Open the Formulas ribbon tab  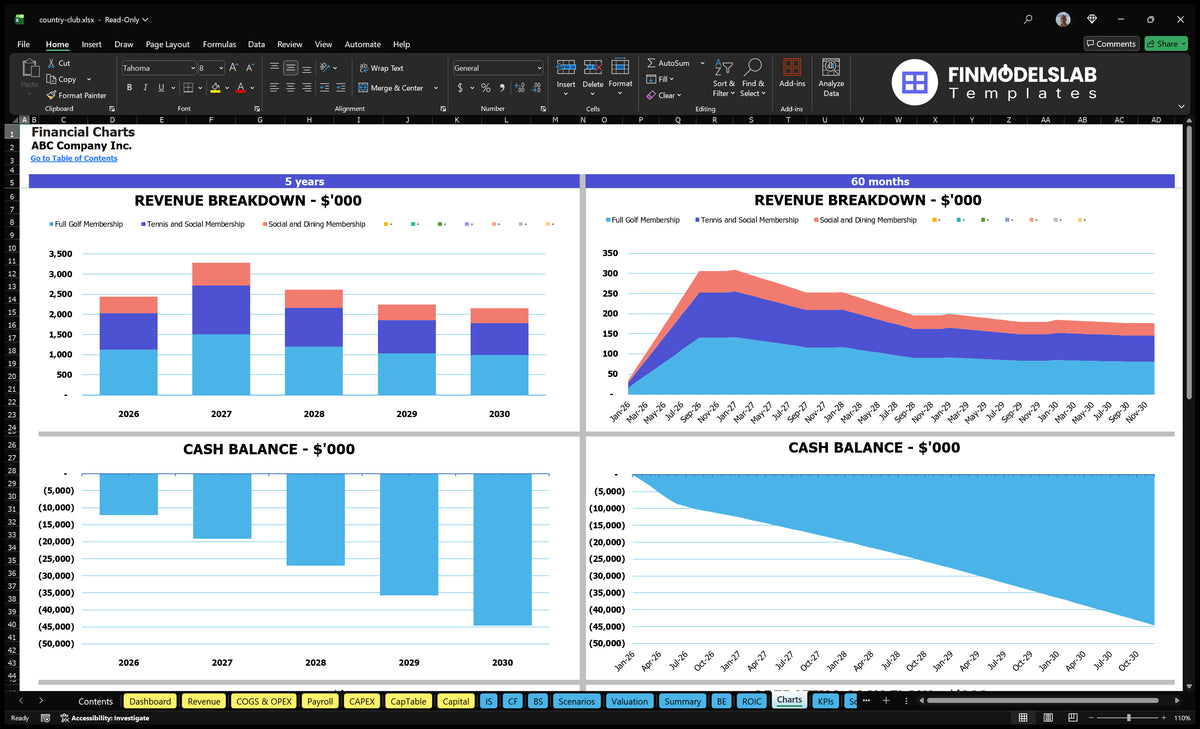(x=219, y=44)
